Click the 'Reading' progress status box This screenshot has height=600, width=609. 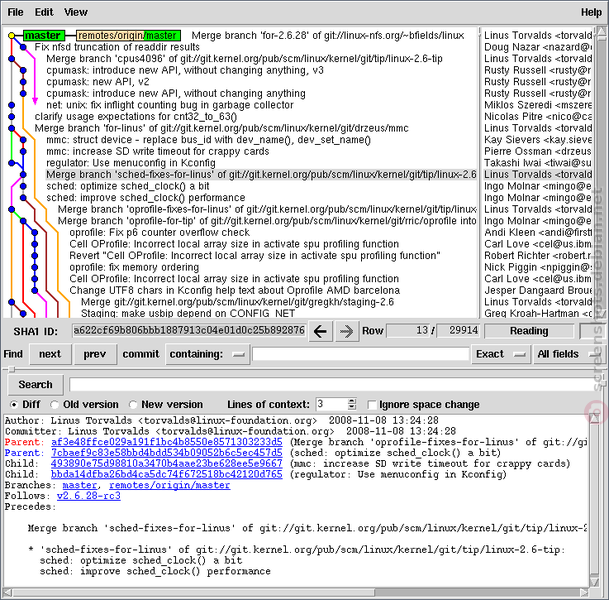[529, 331]
